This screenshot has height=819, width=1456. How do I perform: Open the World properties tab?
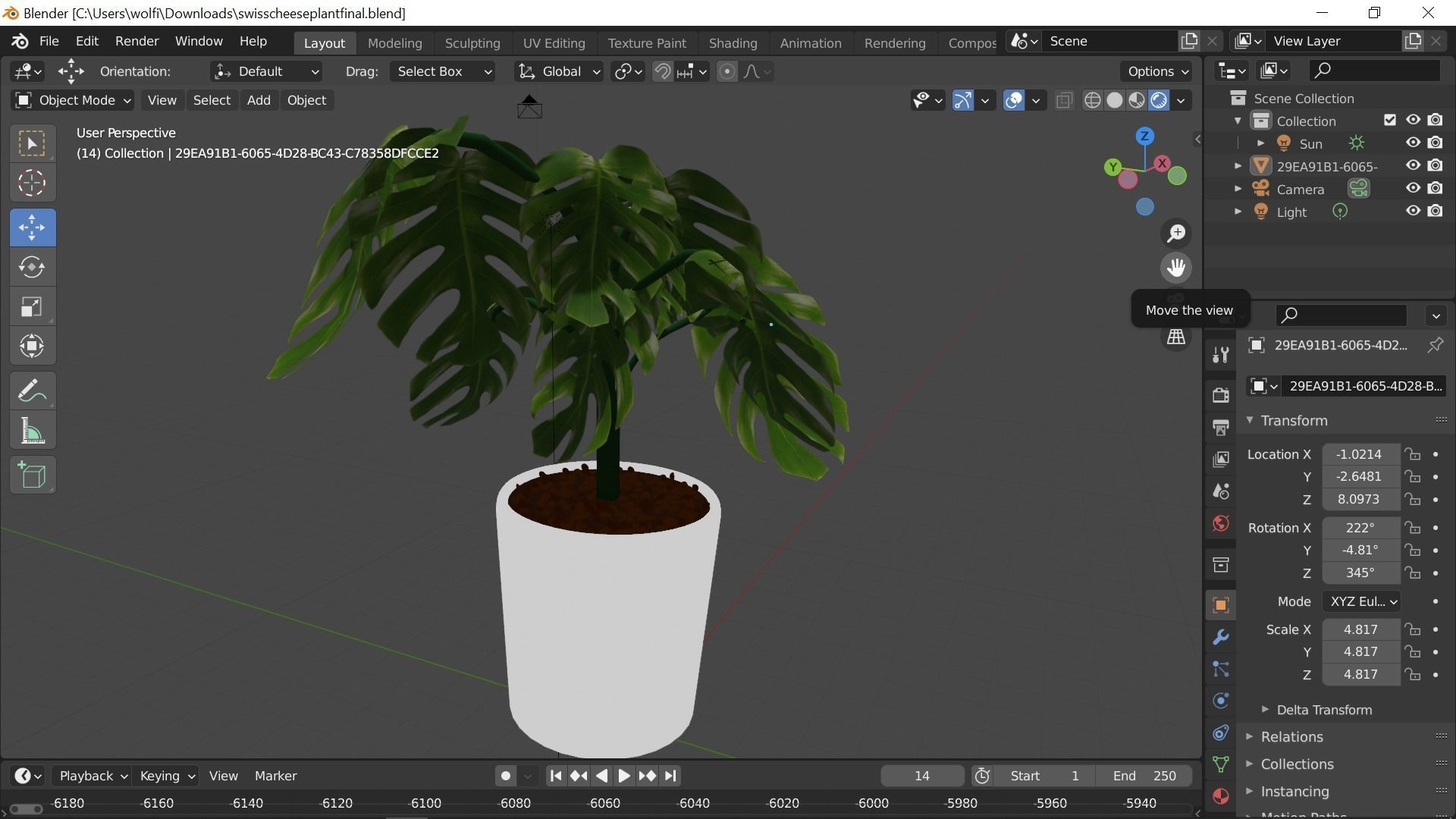tap(1220, 522)
